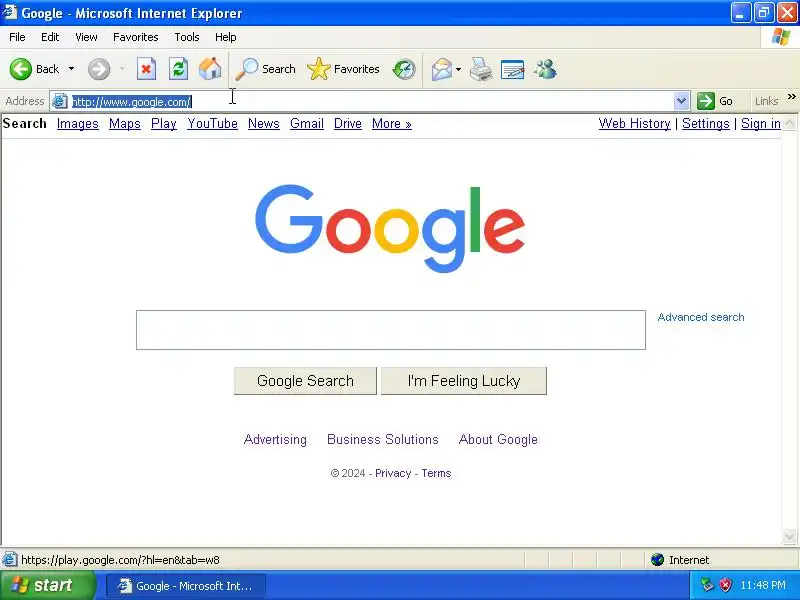Click the Advertising footer link
Viewport: 800px width, 600px height.
point(275,439)
